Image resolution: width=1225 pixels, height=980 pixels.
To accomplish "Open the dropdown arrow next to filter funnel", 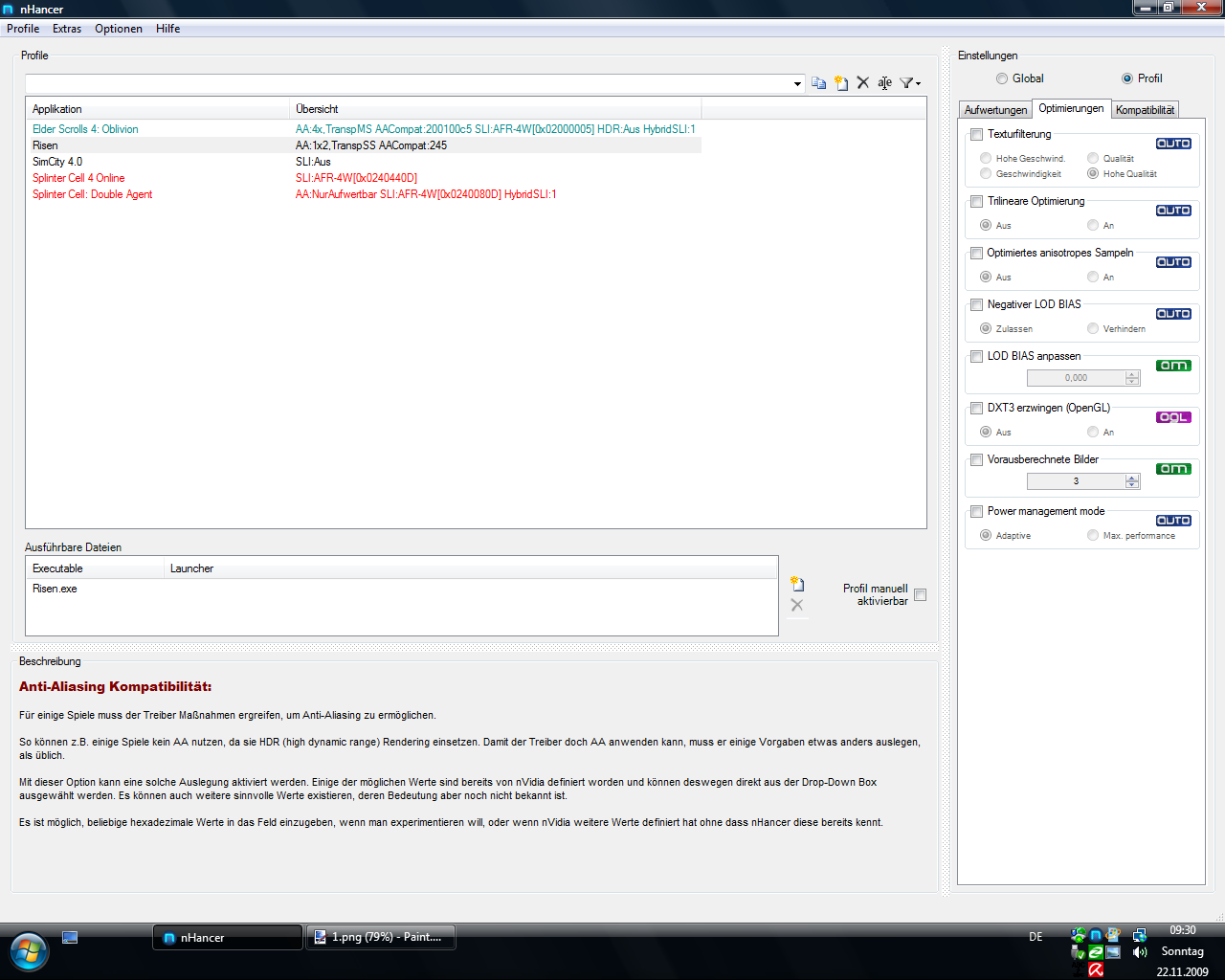I will pyautogui.click(x=919, y=84).
